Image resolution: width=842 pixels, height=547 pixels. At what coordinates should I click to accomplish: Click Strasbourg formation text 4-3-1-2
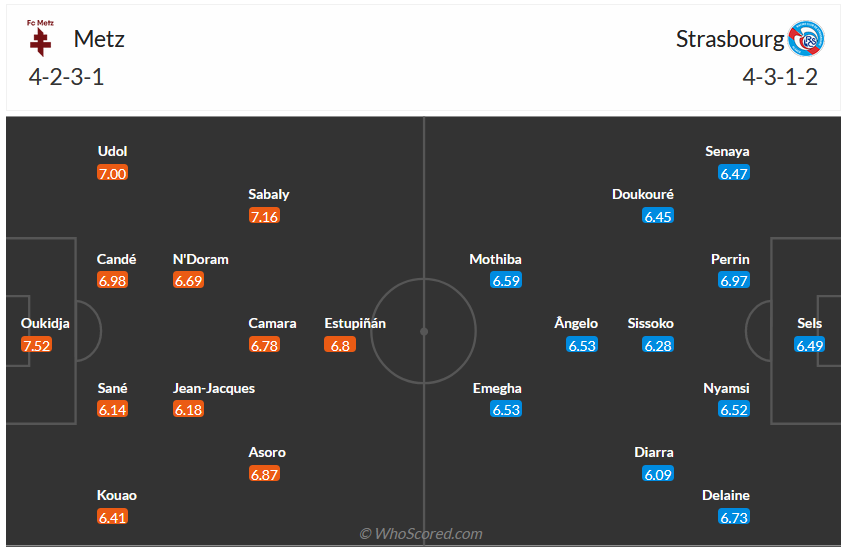click(780, 77)
